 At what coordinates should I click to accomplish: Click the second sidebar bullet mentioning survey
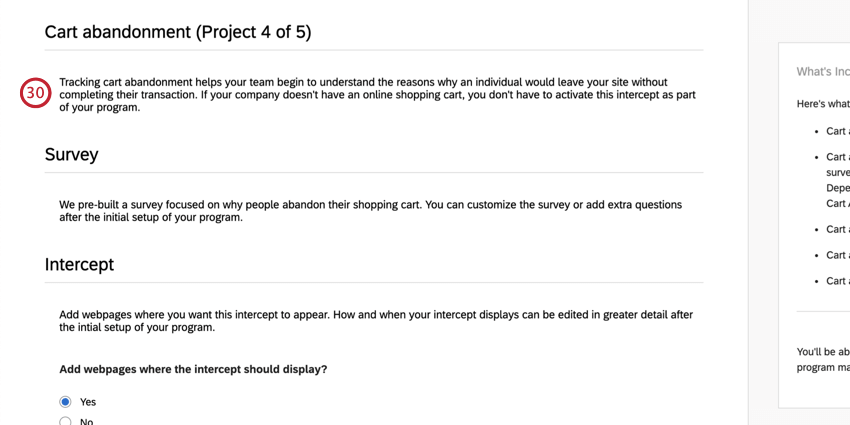[837, 172]
